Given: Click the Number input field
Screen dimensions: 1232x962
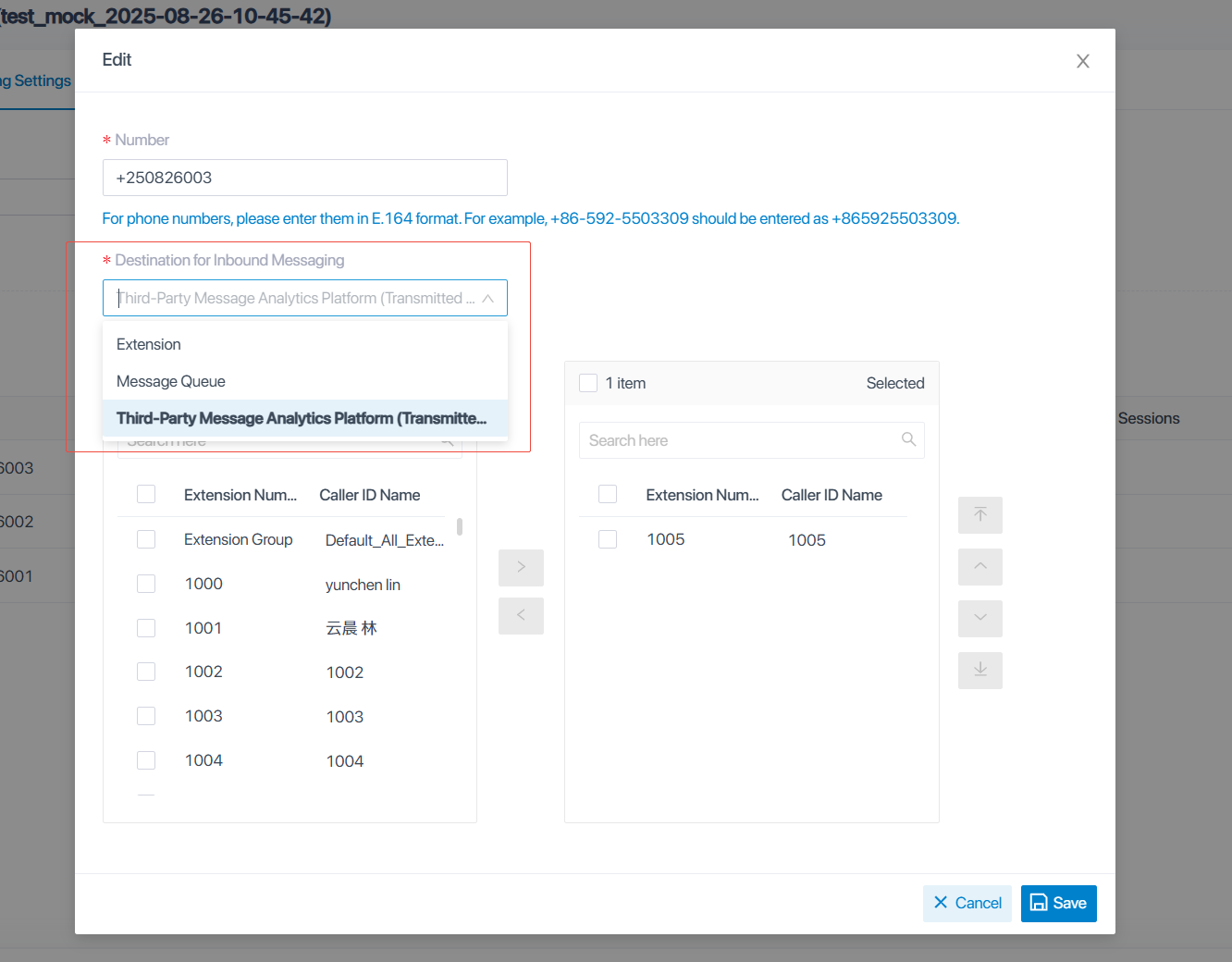Looking at the screenshot, I should click(x=304, y=178).
